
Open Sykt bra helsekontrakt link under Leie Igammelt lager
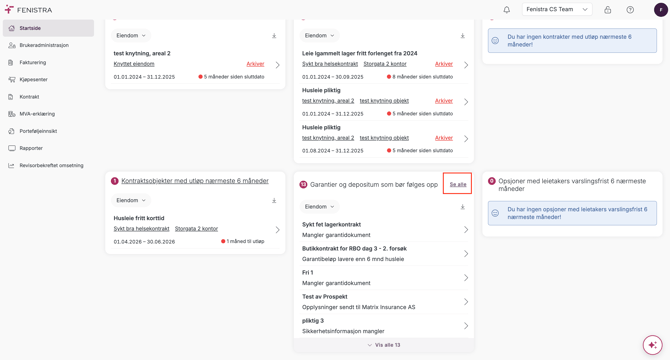(330, 64)
